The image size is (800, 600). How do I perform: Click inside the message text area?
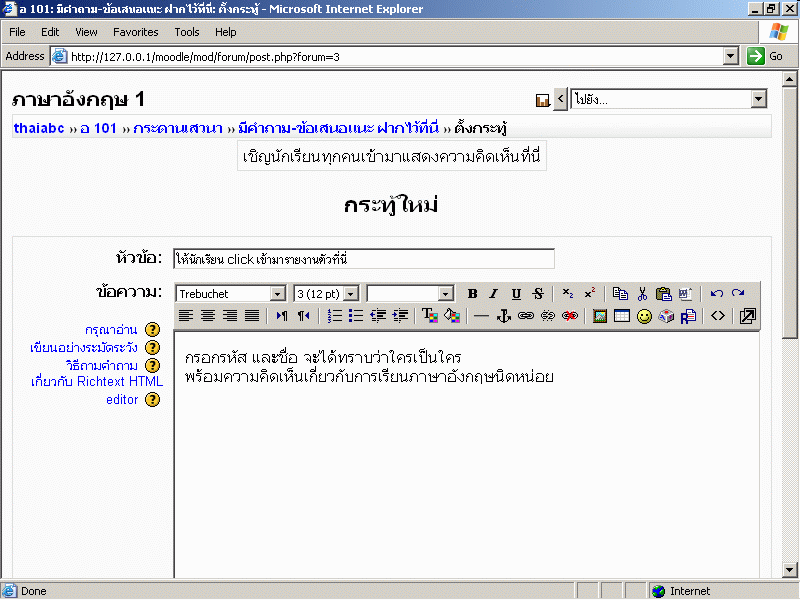(467, 455)
